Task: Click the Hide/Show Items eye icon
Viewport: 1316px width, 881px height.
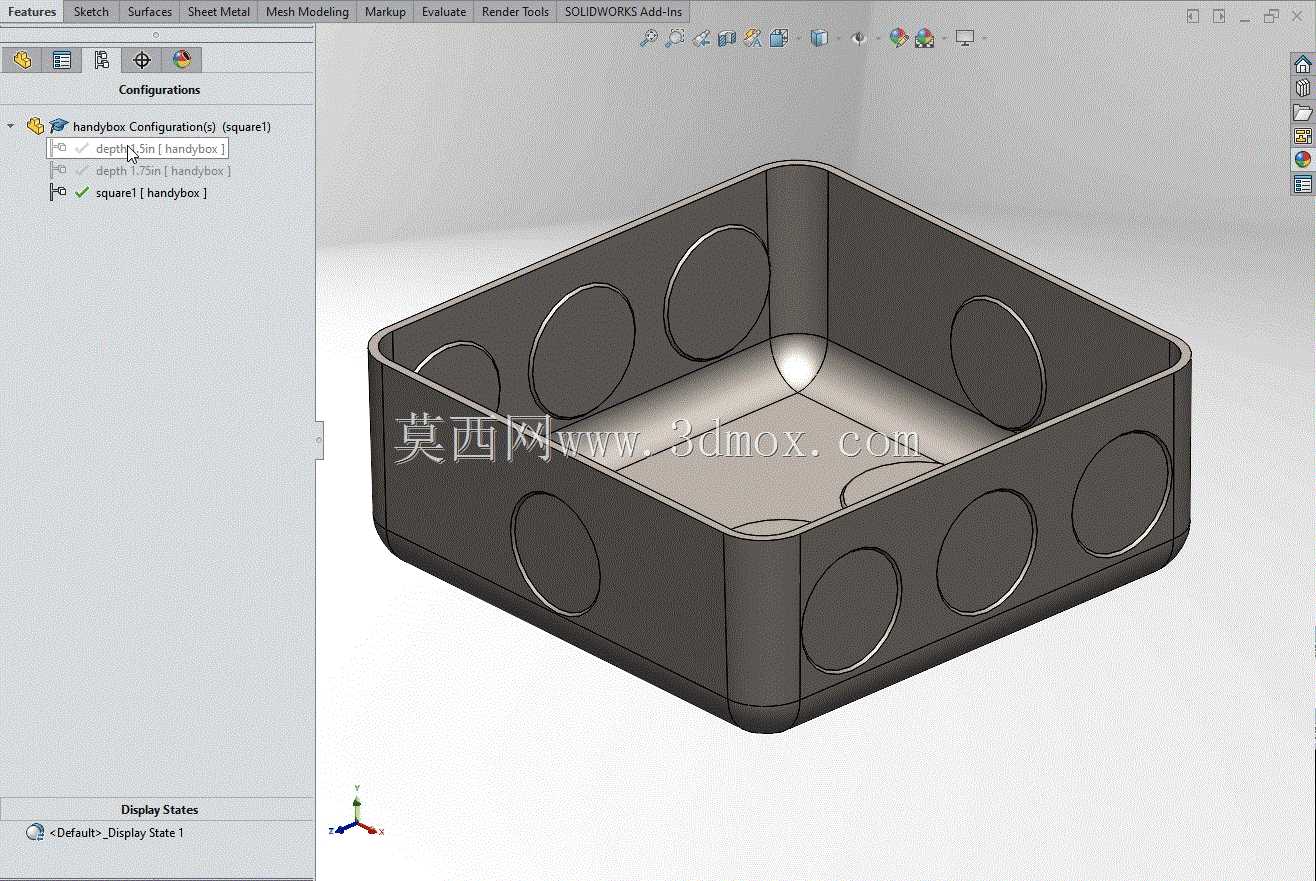Action: coord(858,38)
